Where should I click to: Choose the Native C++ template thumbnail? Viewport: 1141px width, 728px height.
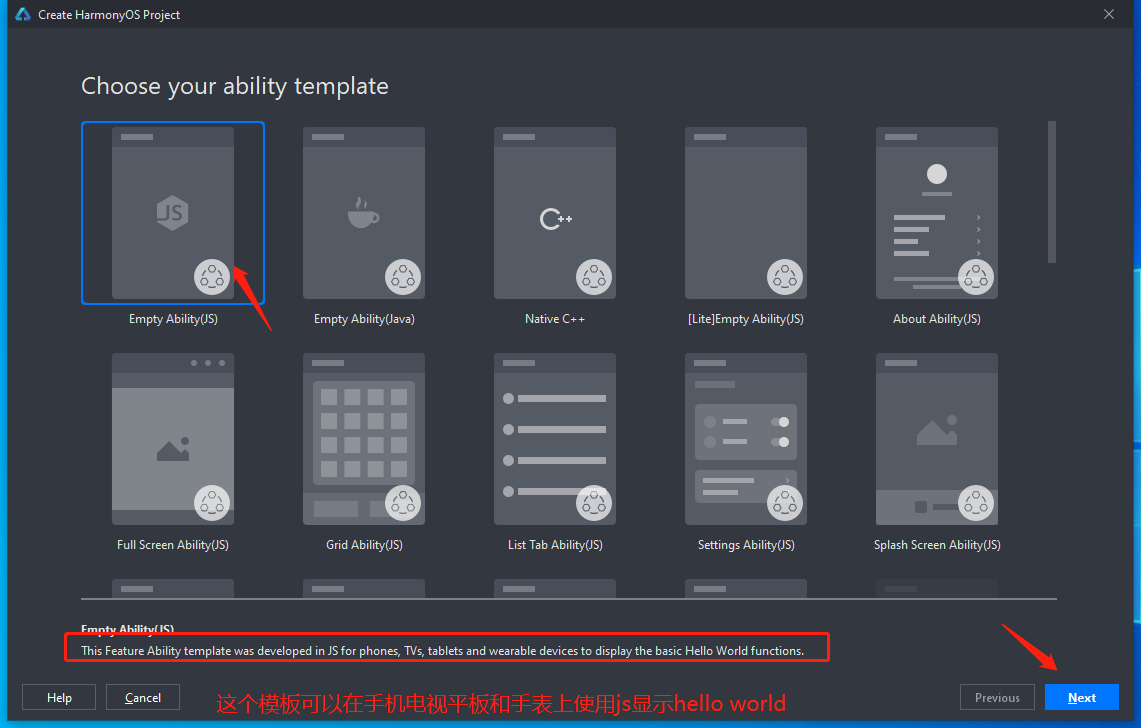click(554, 213)
